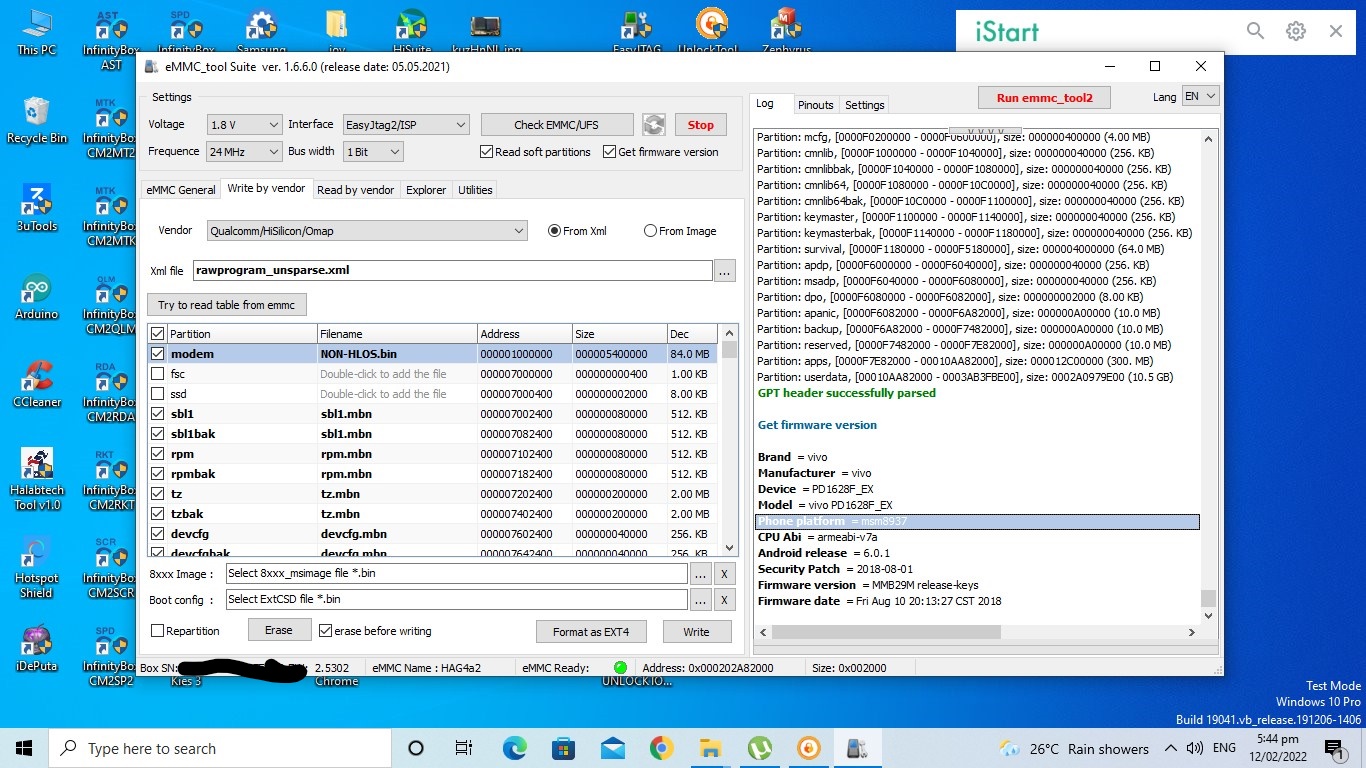The width and height of the screenshot is (1366, 768).
Task: Open File Explorer from taskbar
Action: 710,748
